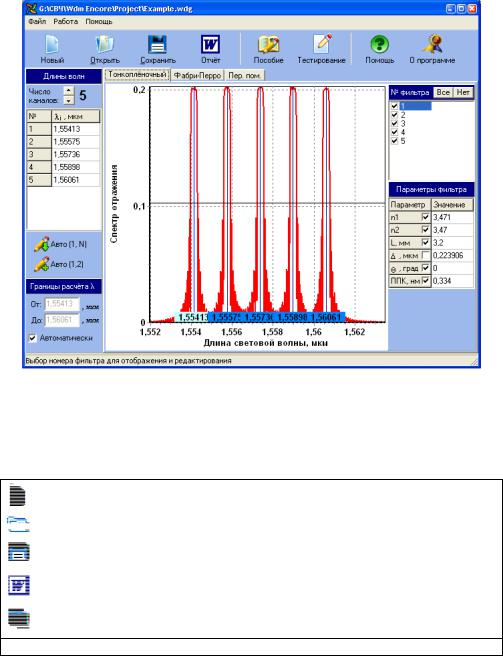Toggle the θ, град parameter checkbox
Screen dimensions: 503x656
pyautogui.click(x=426, y=268)
